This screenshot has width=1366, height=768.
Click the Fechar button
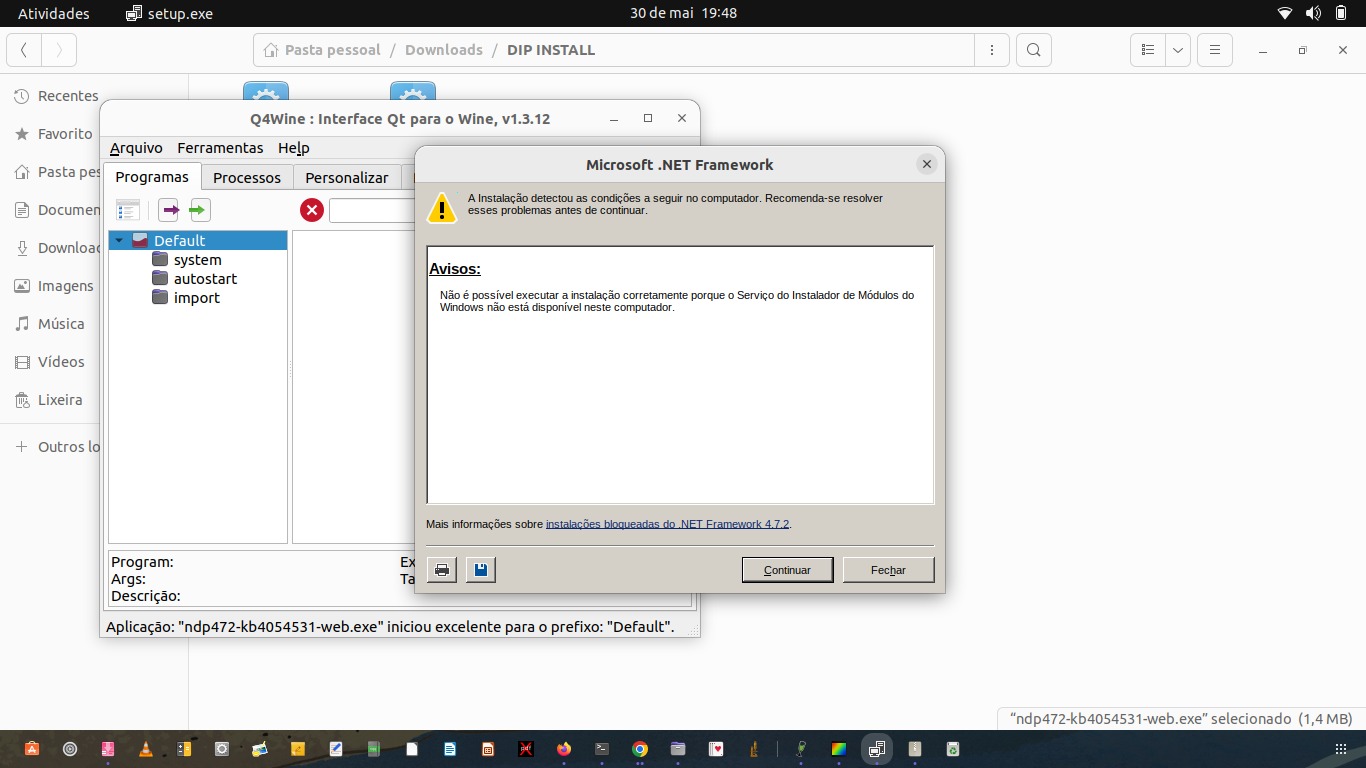click(889, 570)
